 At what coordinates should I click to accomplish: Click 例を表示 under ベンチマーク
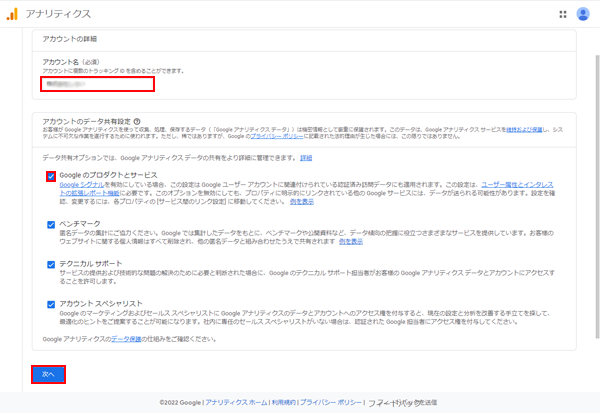click(351, 241)
